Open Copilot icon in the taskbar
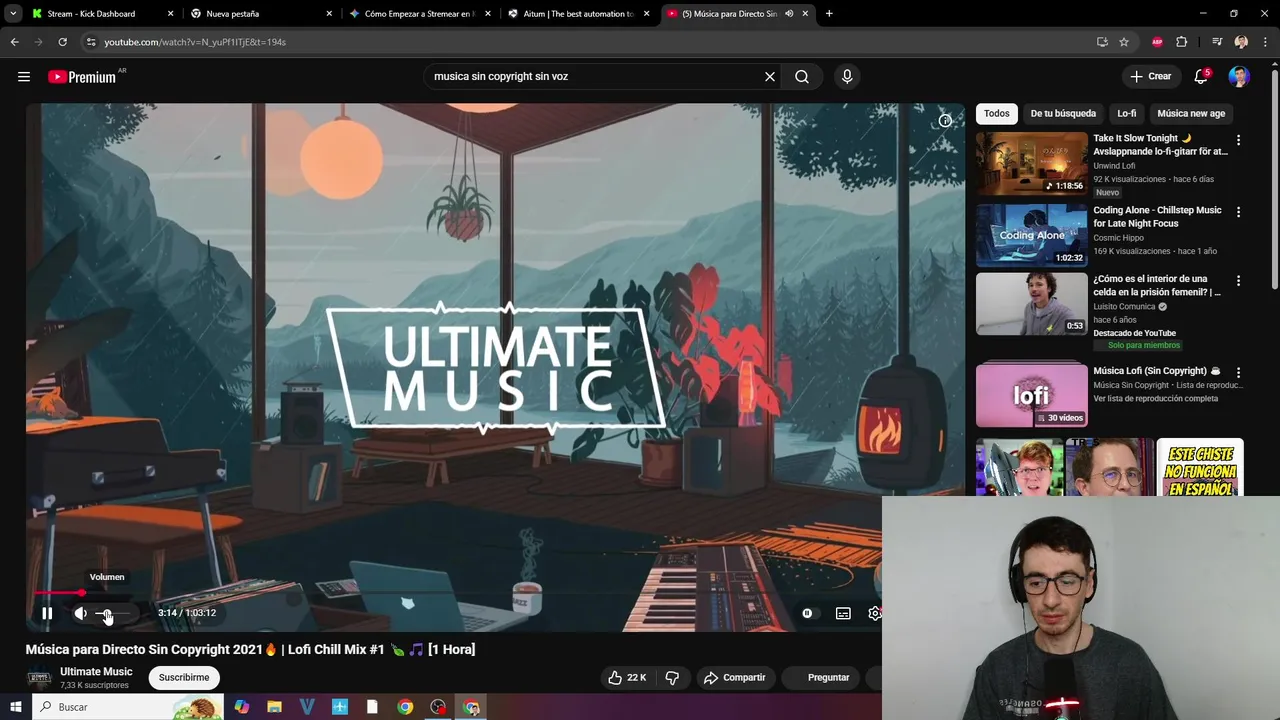1280x720 pixels. coord(241,707)
